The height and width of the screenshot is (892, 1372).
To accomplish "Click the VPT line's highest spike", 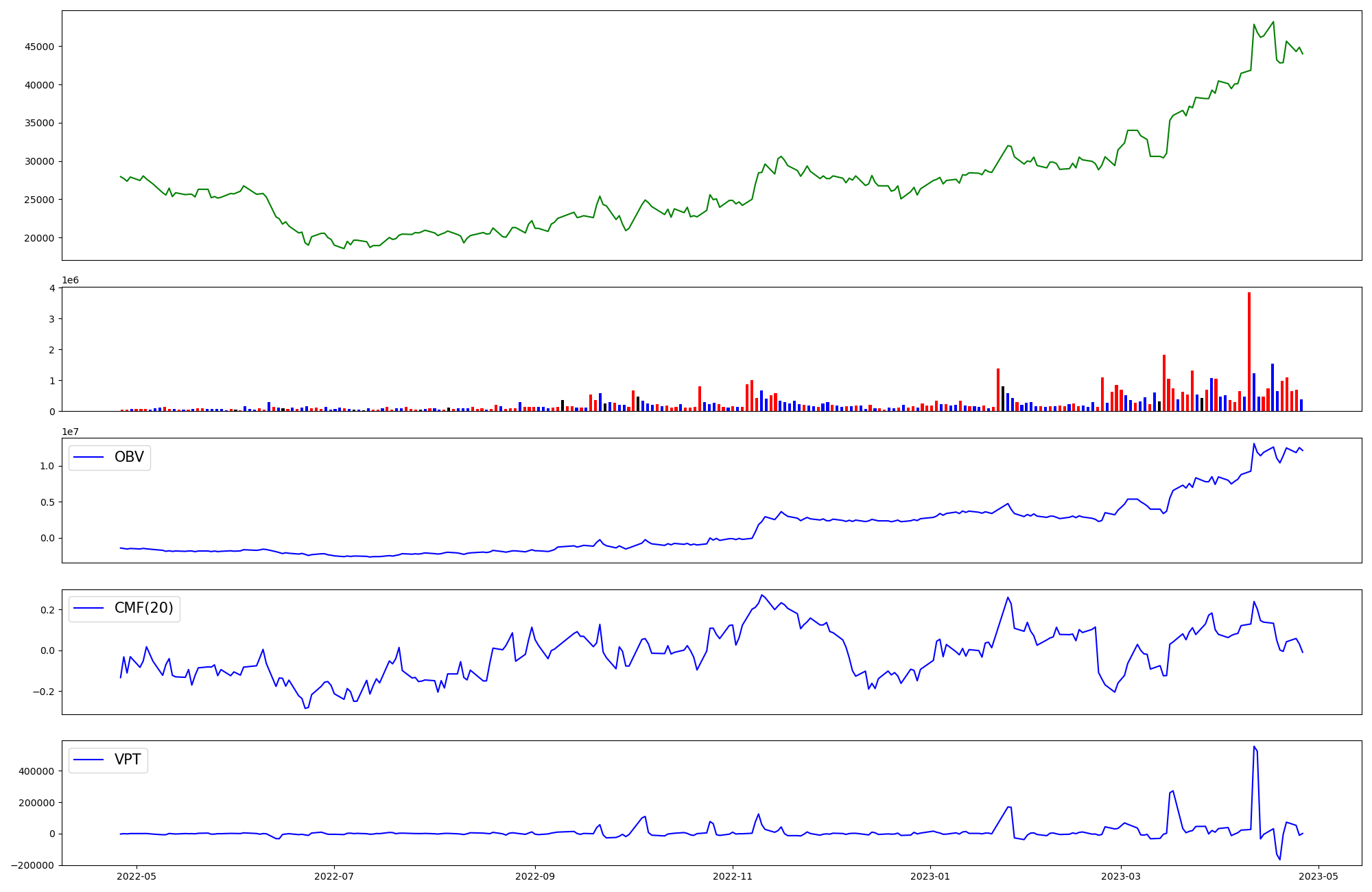I will [x=1254, y=747].
